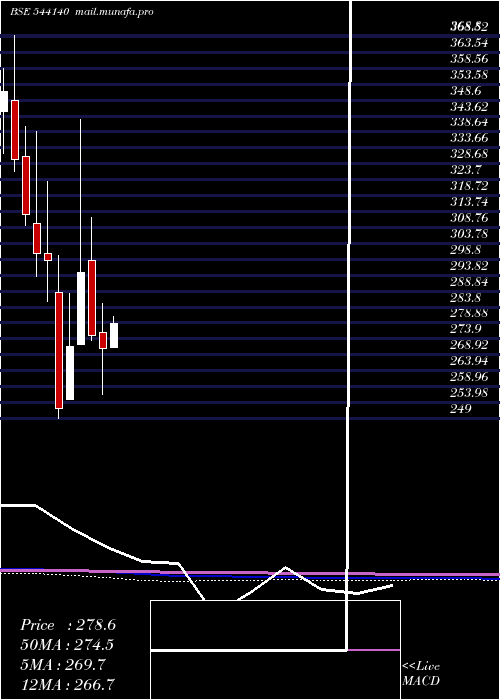Click the mail.munafa.pro watermark text
Screen dimensions: 500x700
point(114,12)
